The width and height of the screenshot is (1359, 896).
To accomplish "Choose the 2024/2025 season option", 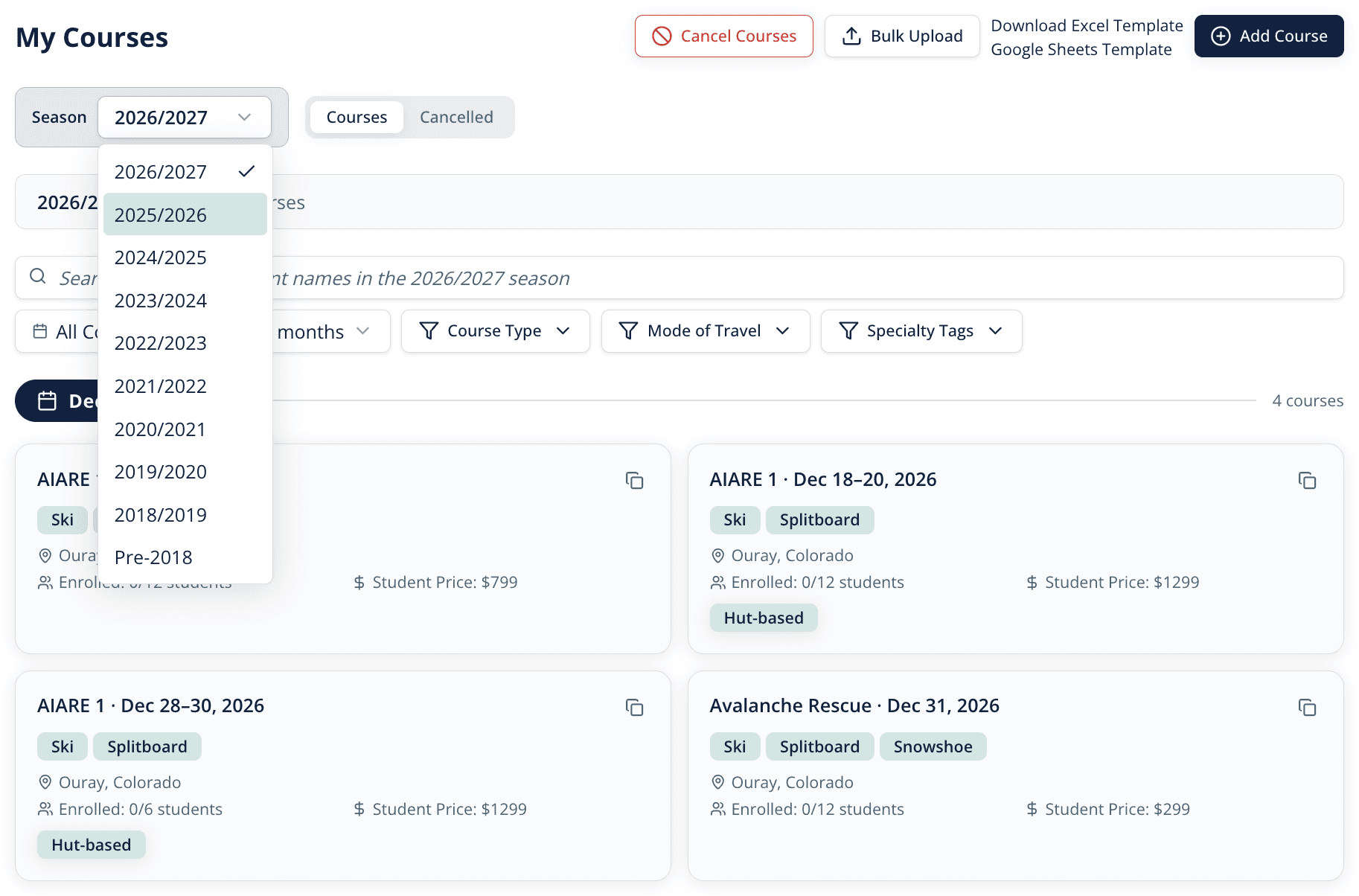I will tap(185, 257).
